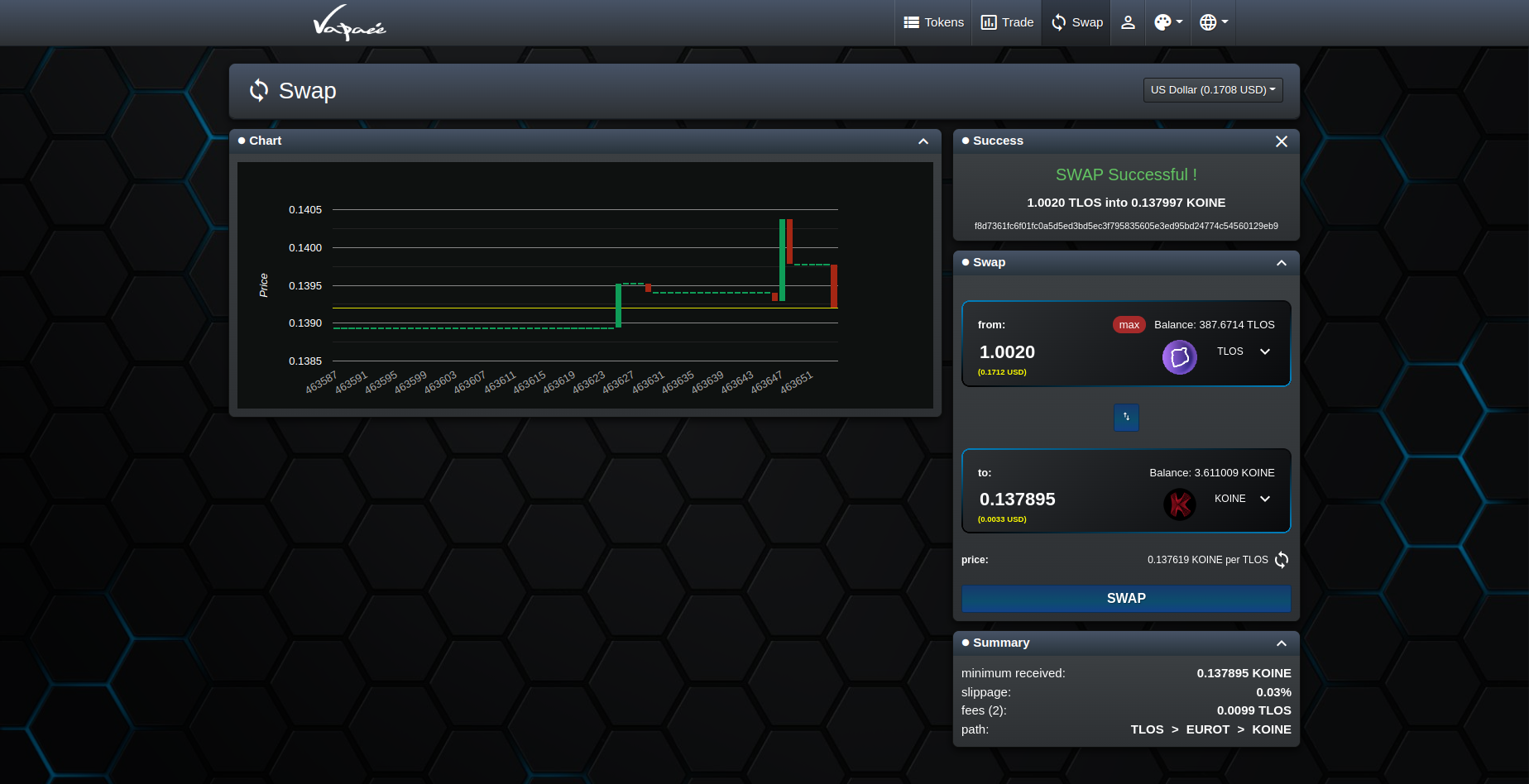The image size is (1529, 784).
Task: Collapse the Swap panel
Action: (1282, 263)
